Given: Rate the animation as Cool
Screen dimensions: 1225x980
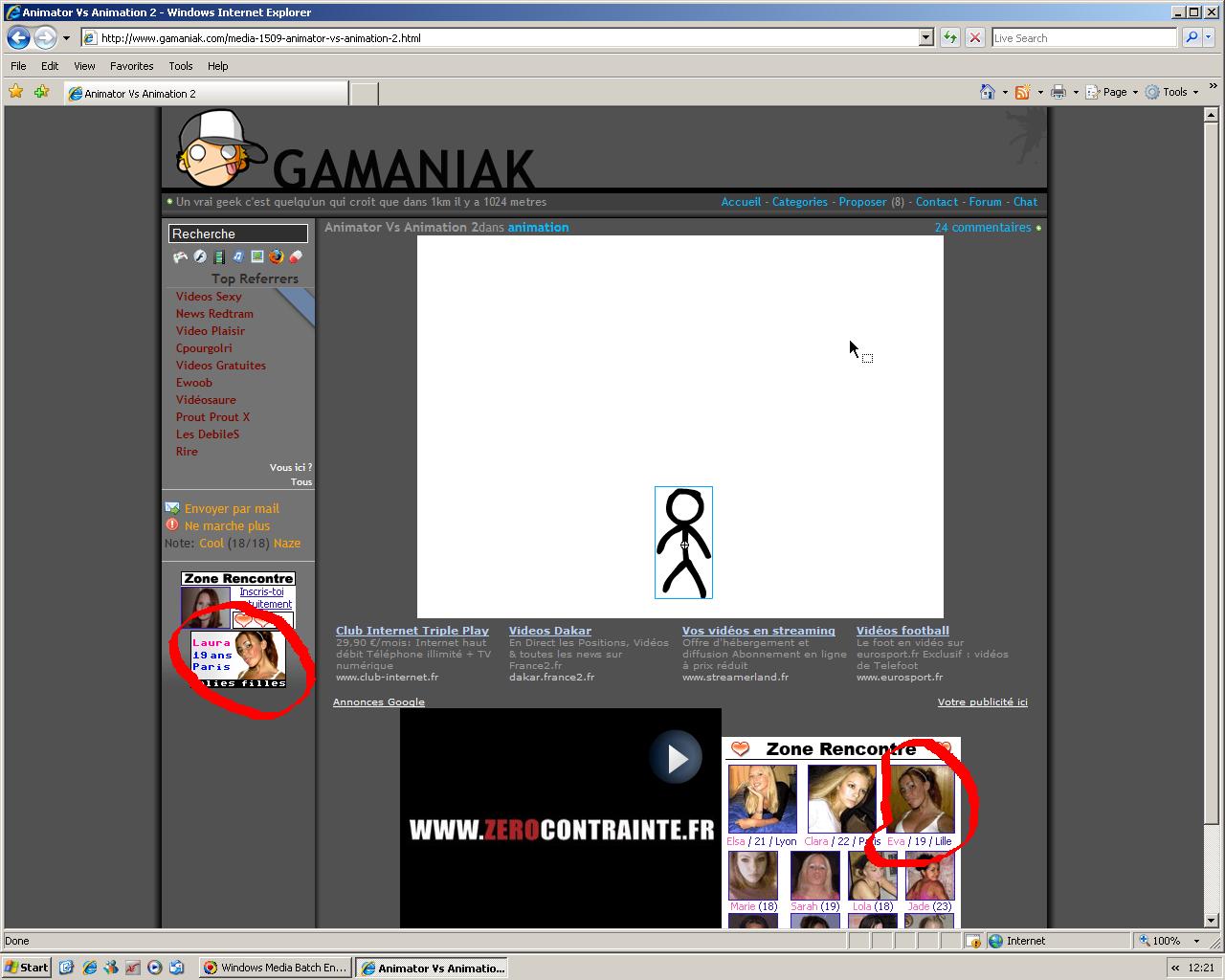Looking at the screenshot, I should (x=211, y=543).
